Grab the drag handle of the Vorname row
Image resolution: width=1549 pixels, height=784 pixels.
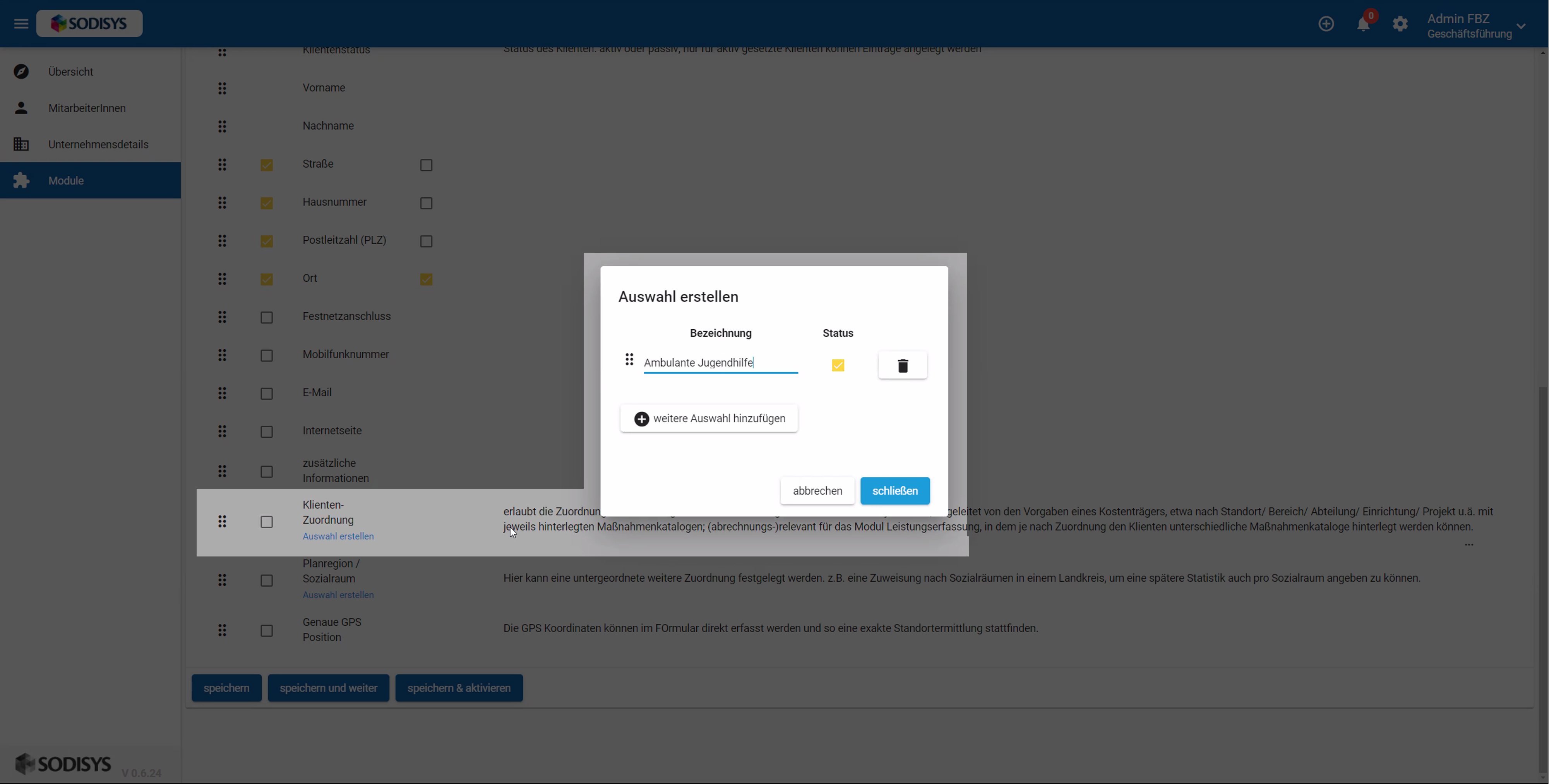coord(222,88)
